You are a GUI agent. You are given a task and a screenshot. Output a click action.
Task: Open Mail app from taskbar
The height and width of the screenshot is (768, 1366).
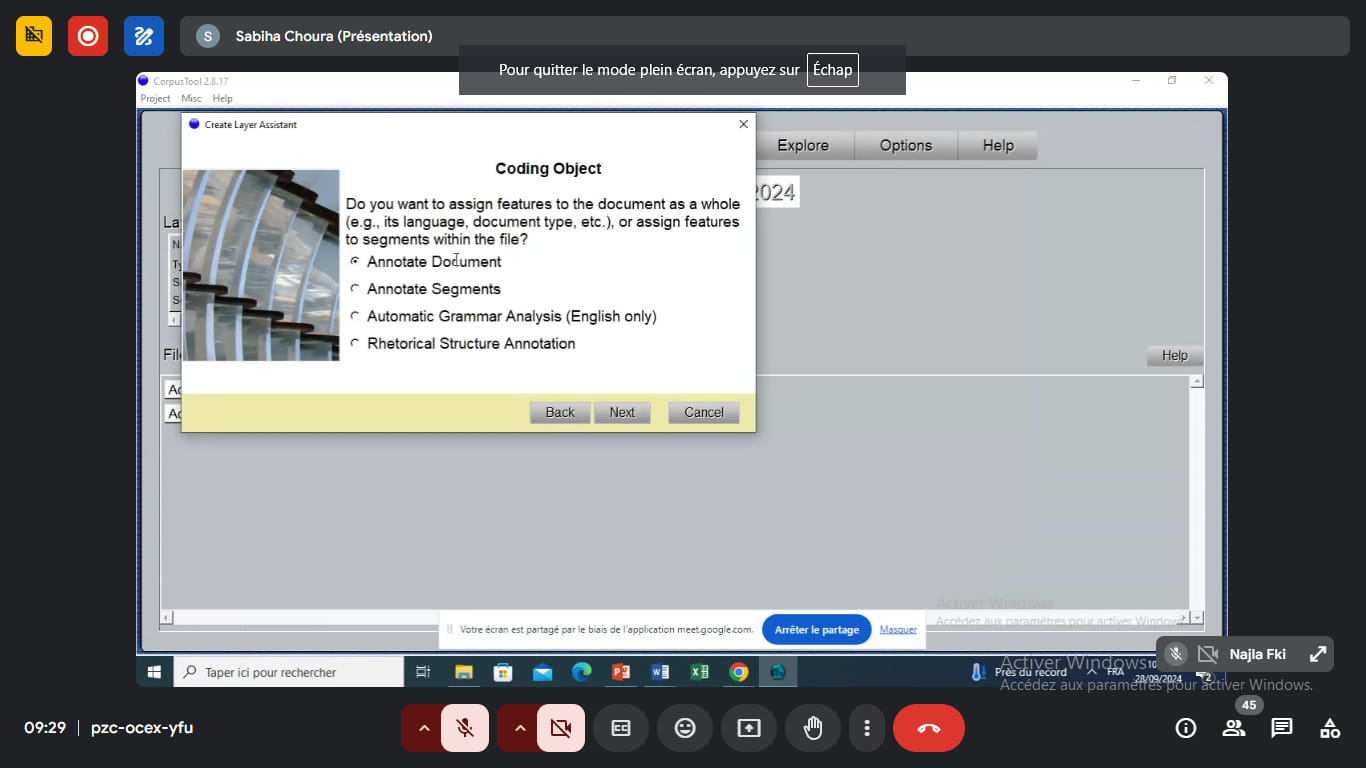tap(542, 672)
